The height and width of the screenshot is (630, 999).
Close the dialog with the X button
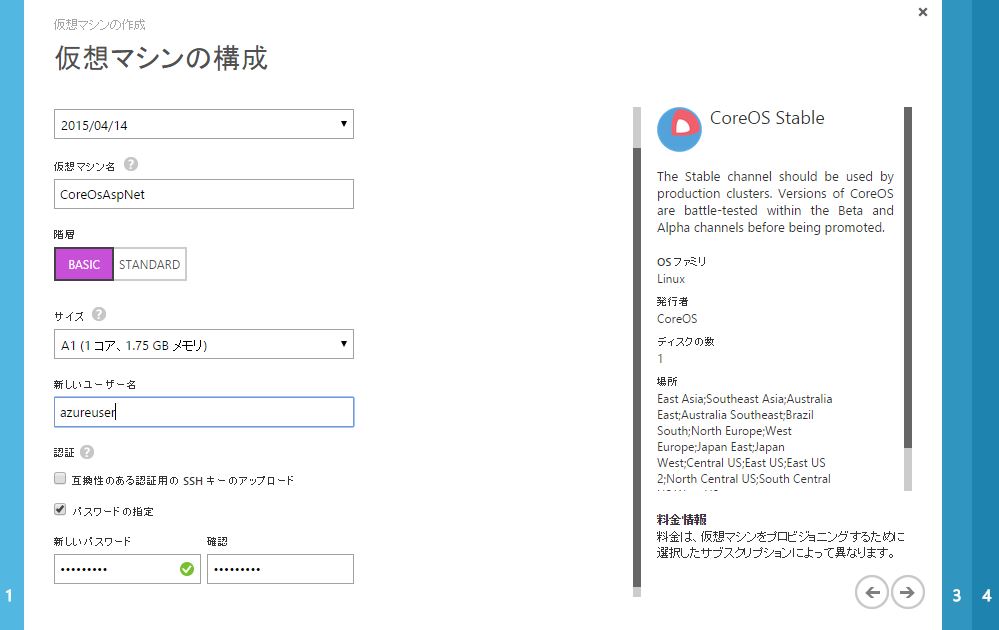[923, 11]
